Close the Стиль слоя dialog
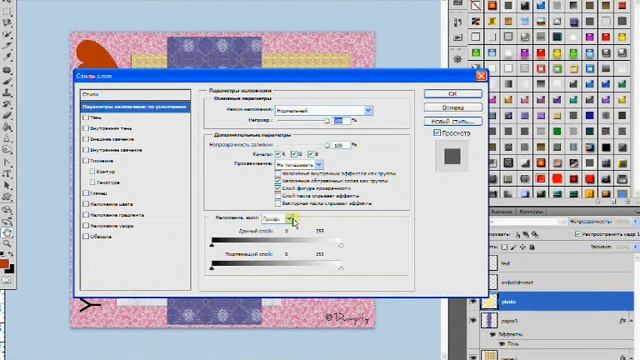Image resolution: width=640 pixels, height=360 pixels. point(481,76)
